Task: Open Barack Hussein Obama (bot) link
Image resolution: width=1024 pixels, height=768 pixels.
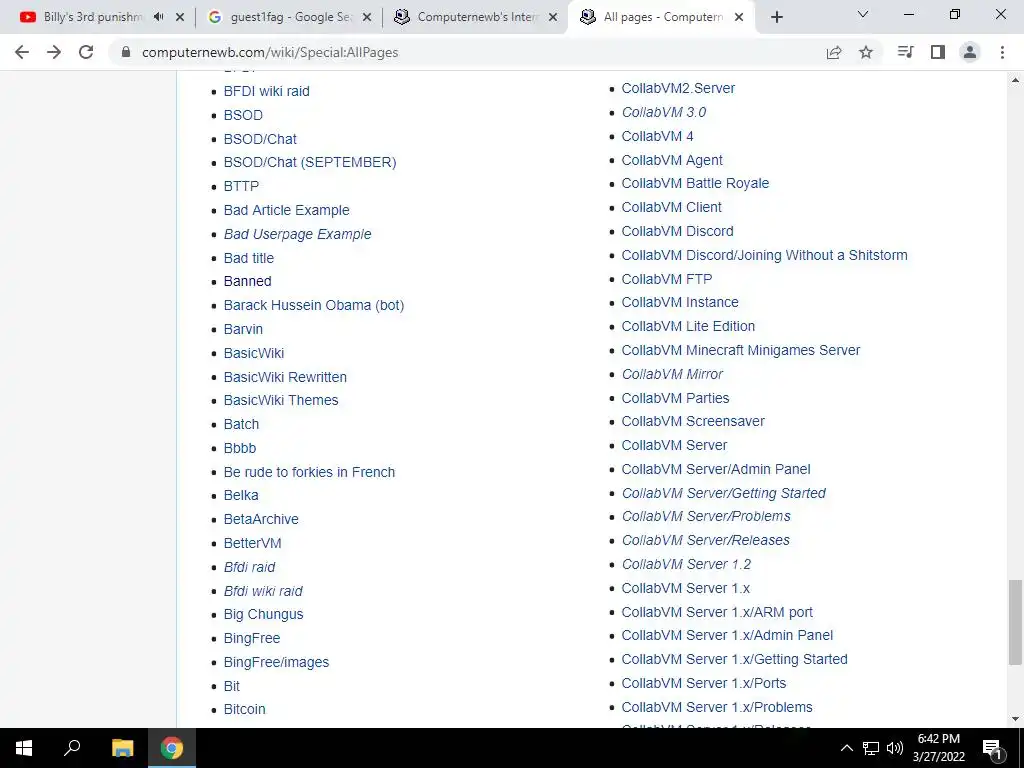Action: [x=314, y=305]
